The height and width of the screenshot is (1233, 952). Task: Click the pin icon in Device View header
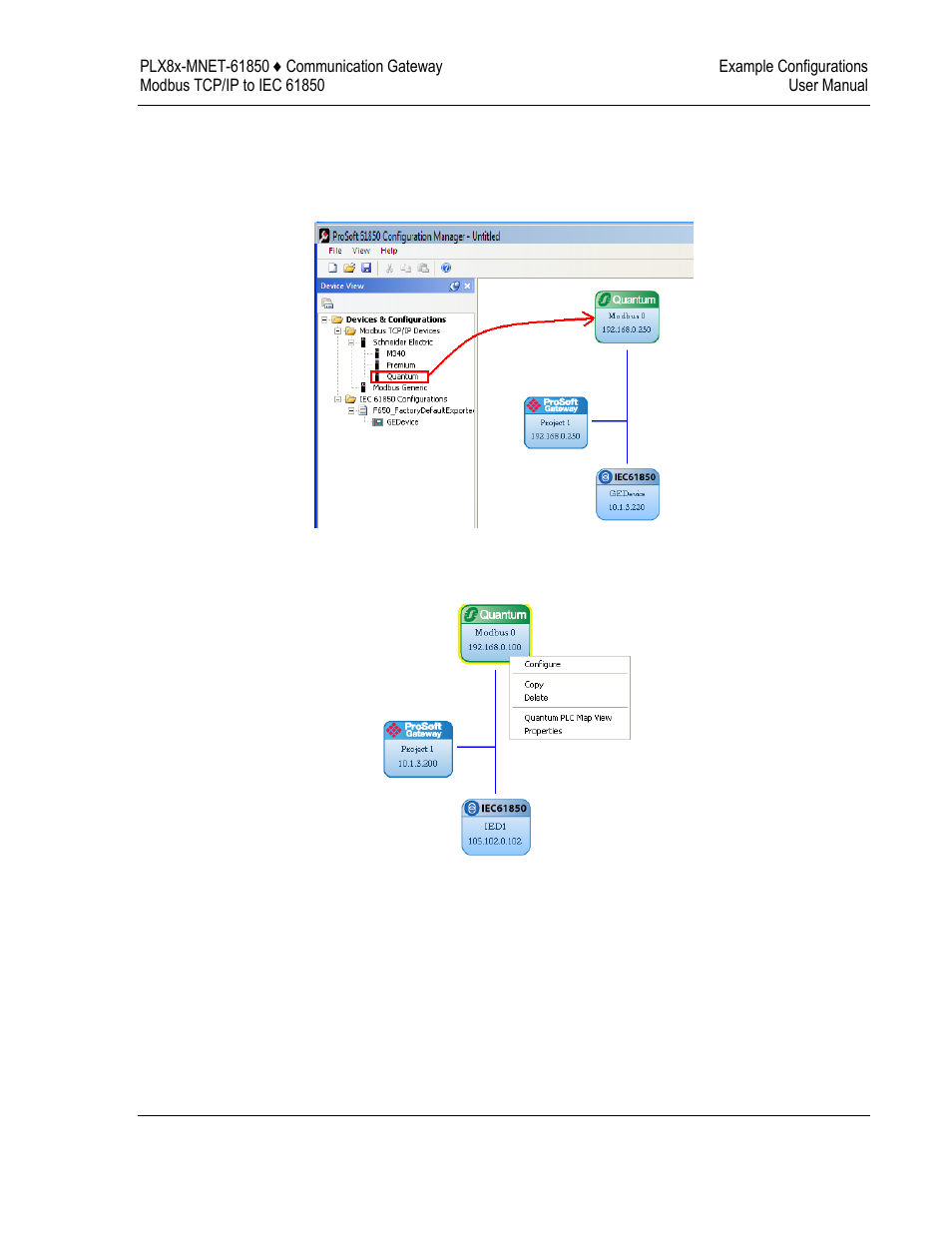coord(454,287)
